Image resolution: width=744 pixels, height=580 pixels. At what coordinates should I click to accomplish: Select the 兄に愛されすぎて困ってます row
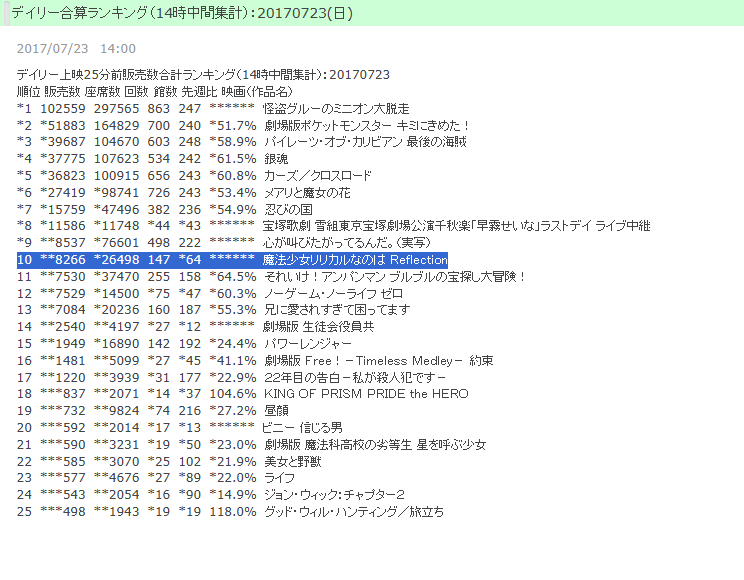tap(214, 310)
